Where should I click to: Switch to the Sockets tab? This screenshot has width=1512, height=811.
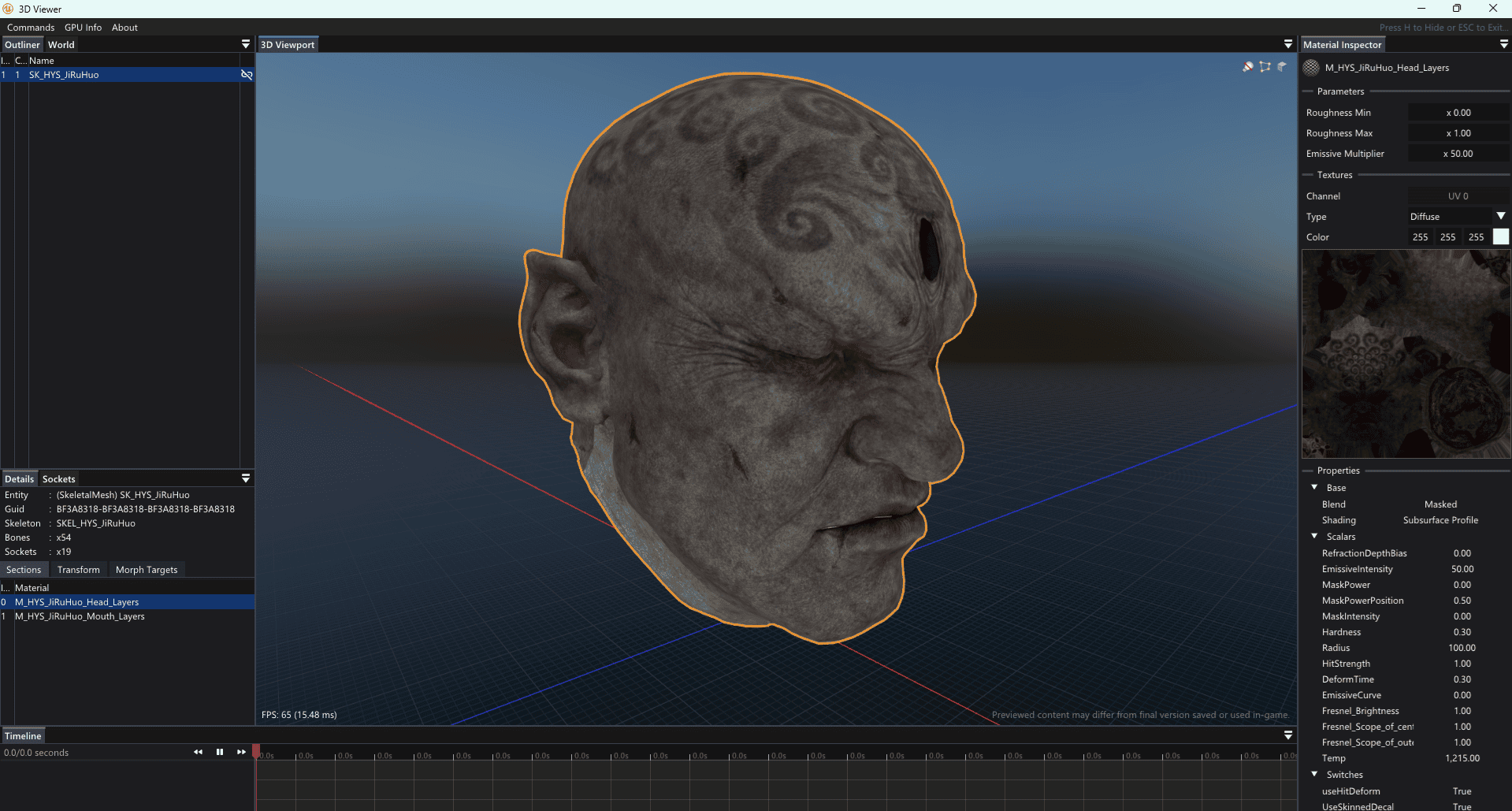59,479
